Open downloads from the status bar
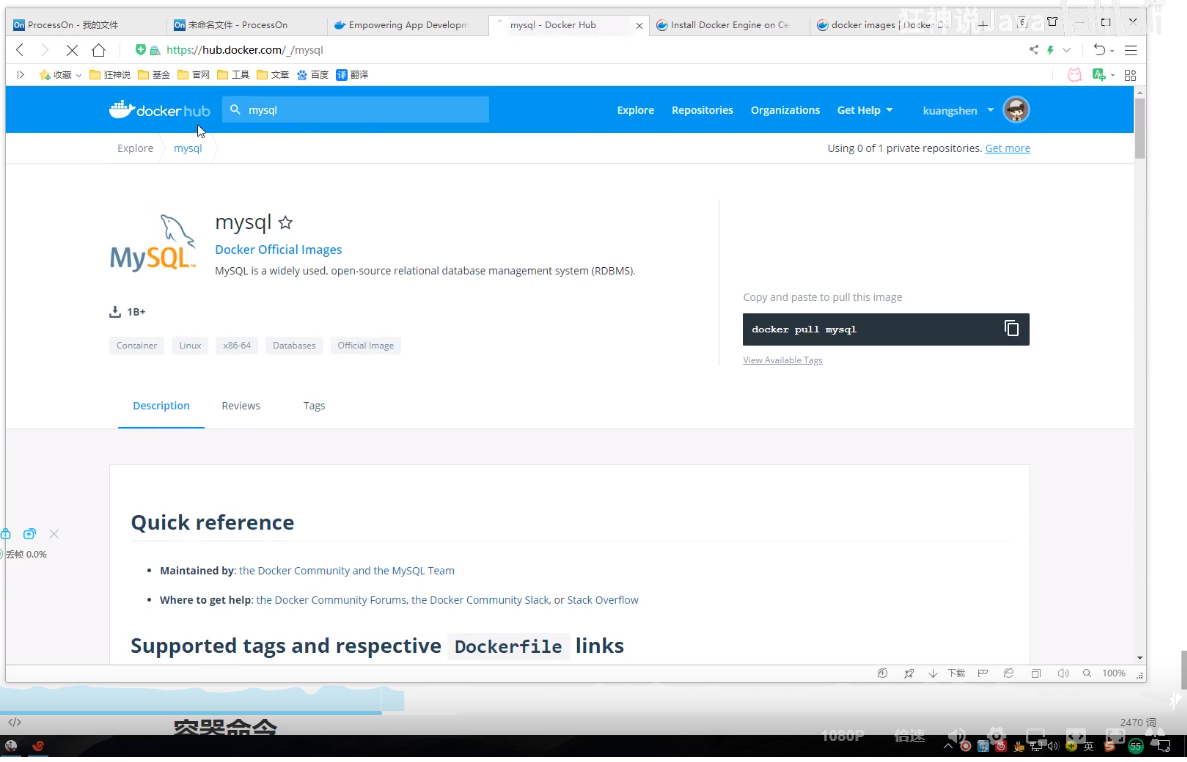 (x=946, y=673)
